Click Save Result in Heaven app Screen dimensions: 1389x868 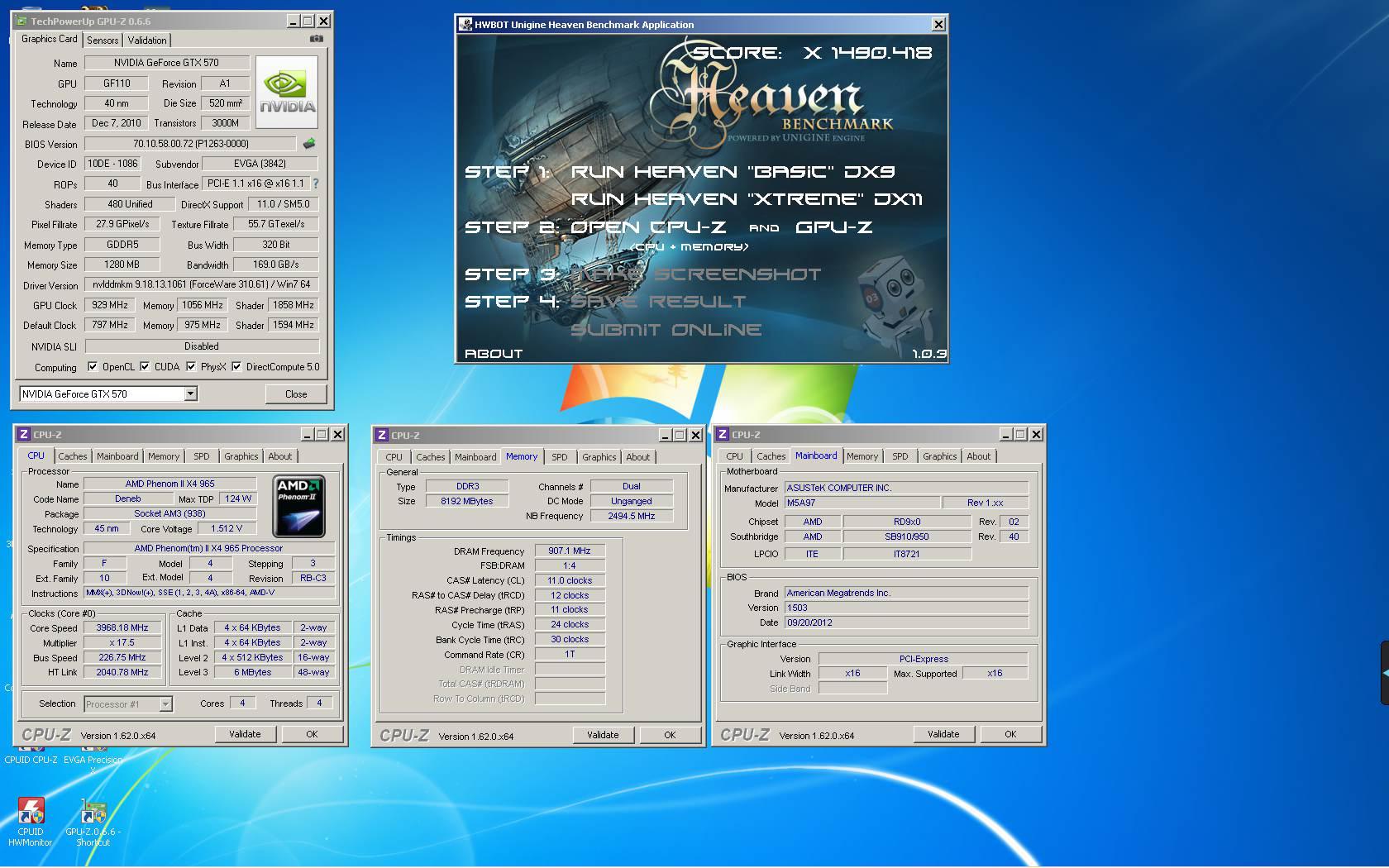pyautogui.click(x=658, y=302)
